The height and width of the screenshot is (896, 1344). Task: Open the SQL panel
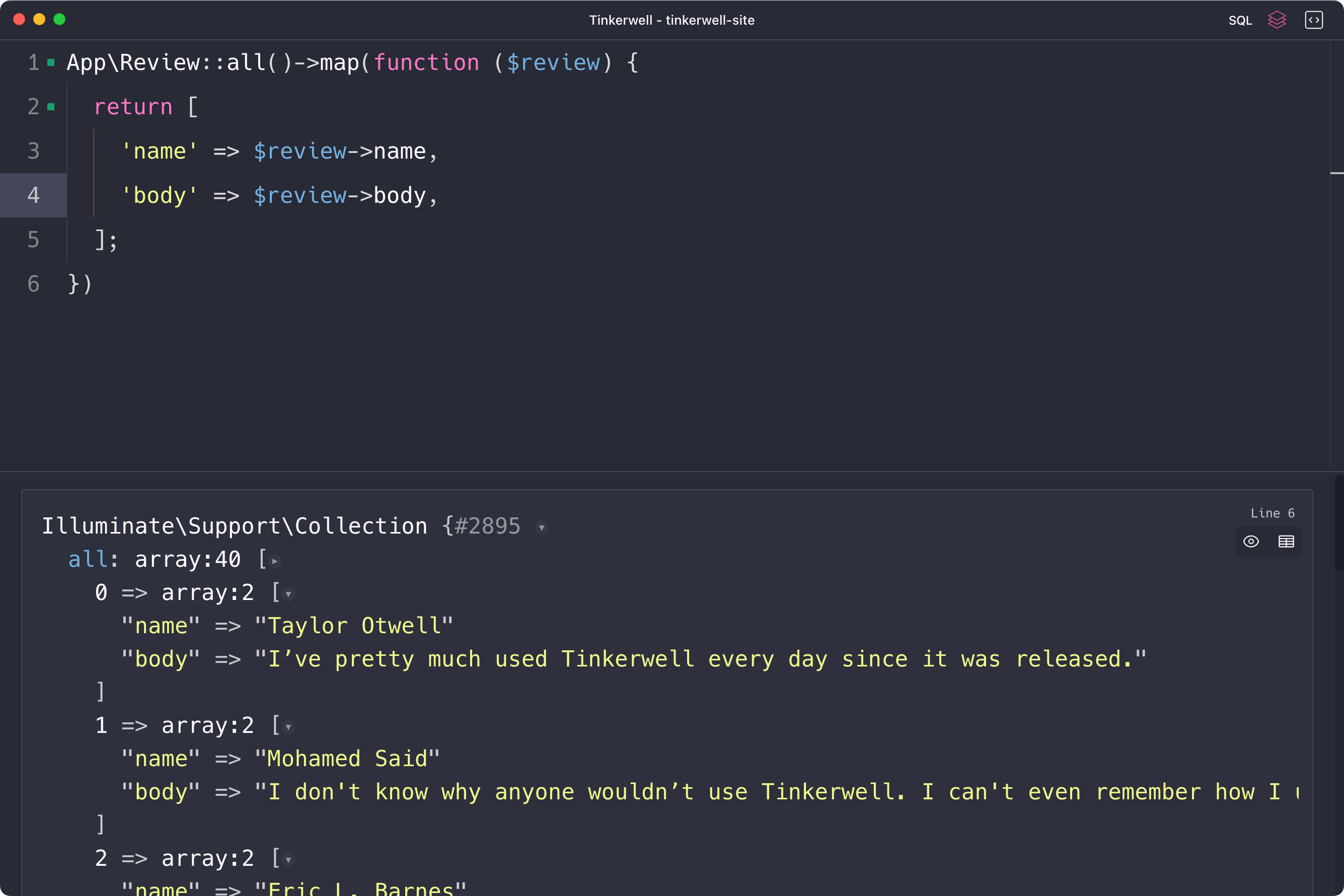click(x=1240, y=20)
